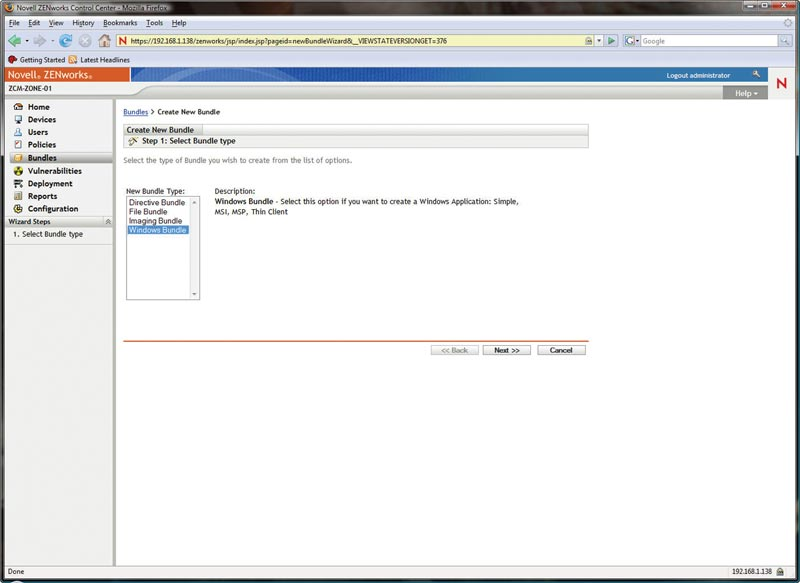The width and height of the screenshot is (800, 583).
Task: Open the Help dropdown menu
Action: 745,93
